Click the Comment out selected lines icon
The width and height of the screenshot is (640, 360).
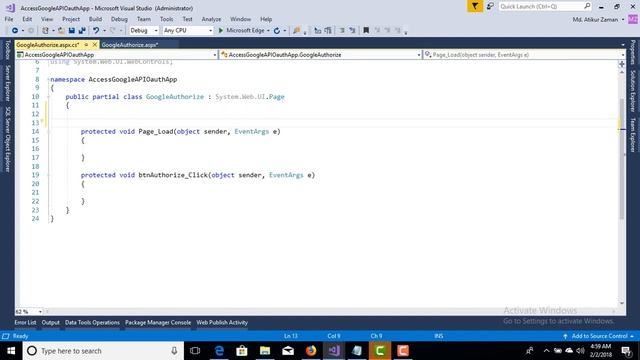(x=342, y=31)
